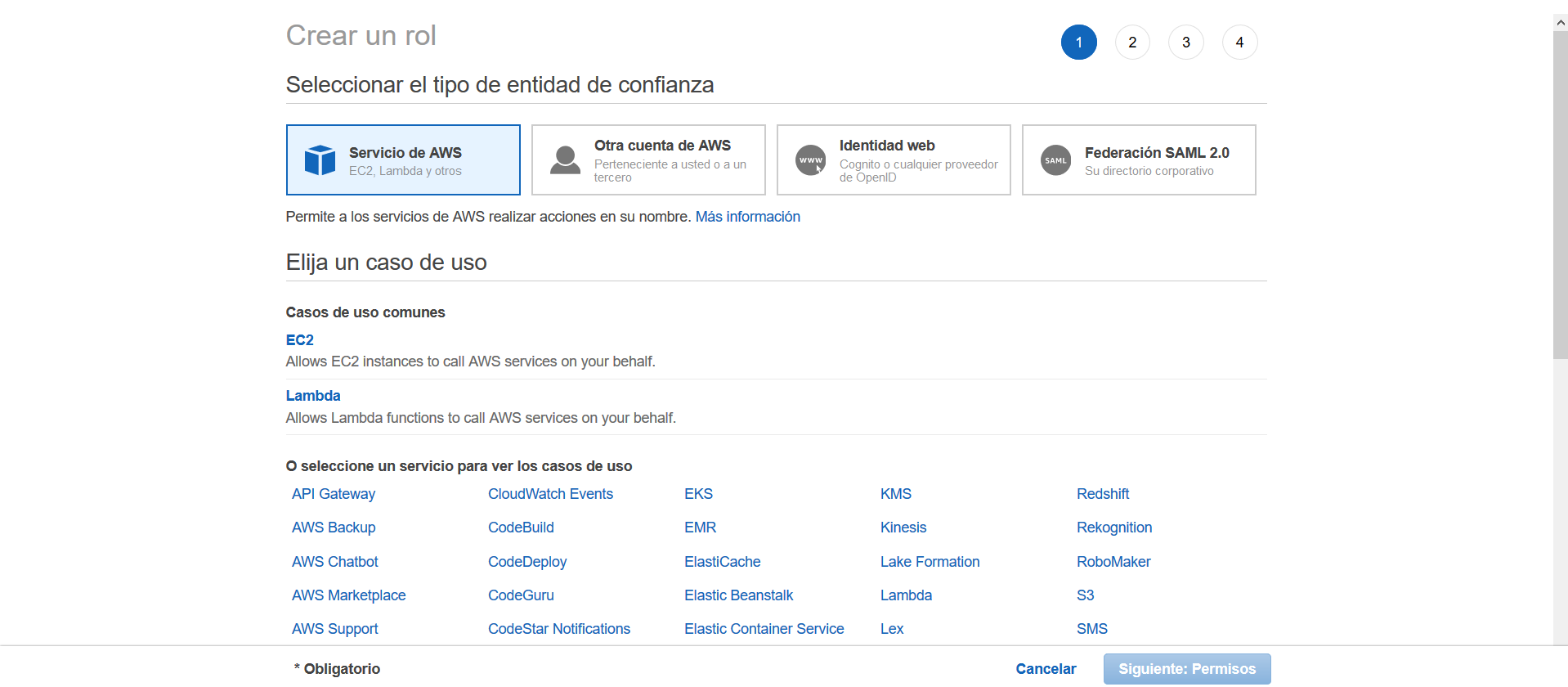
Task: Choose Lambda in the services list
Action: click(x=906, y=595)
